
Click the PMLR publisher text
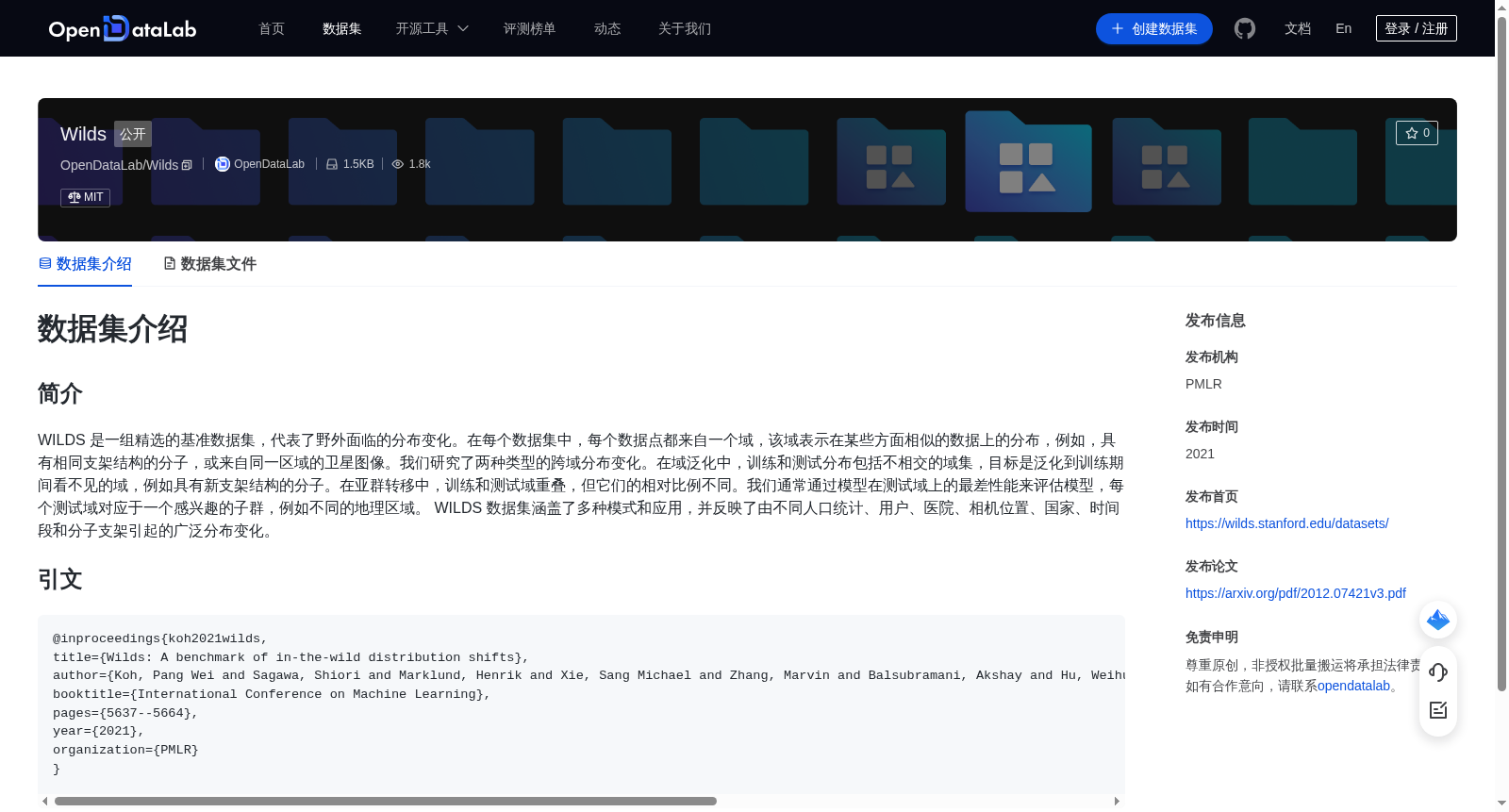(x=1203, y=384)
